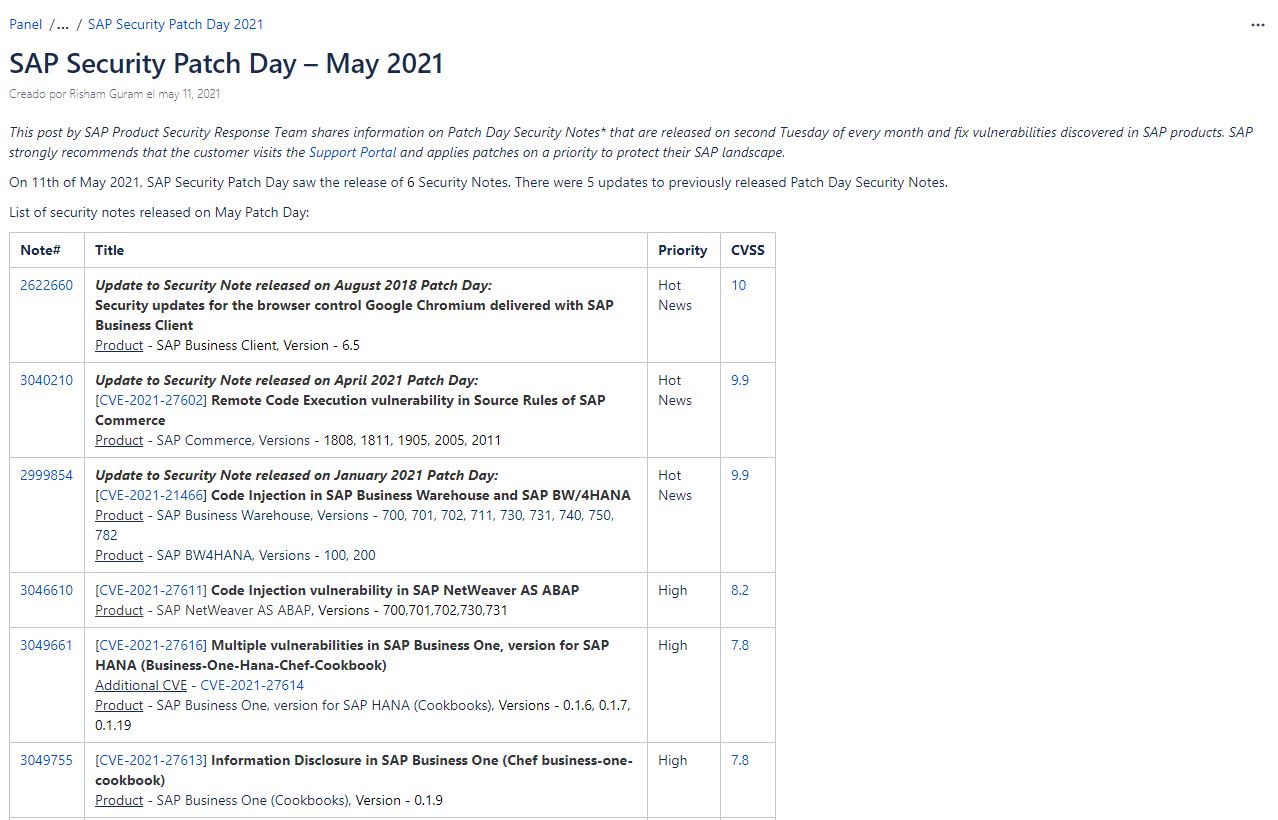Open the Support Portal link
This screenshot has width=1278, height=820.
point(352,152)
